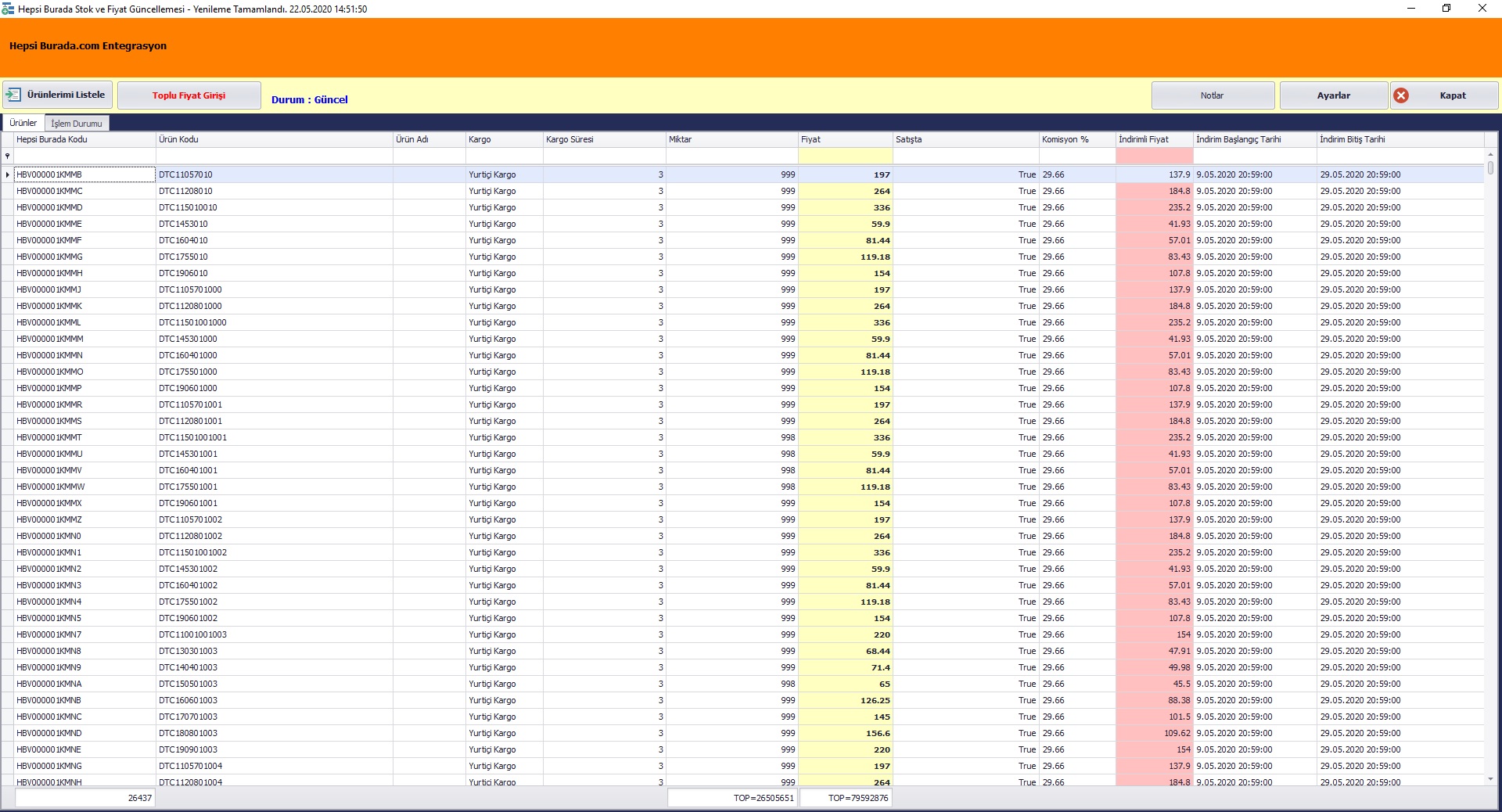
Task: Restore the window using title bar button
Action: pos(1446,9)
